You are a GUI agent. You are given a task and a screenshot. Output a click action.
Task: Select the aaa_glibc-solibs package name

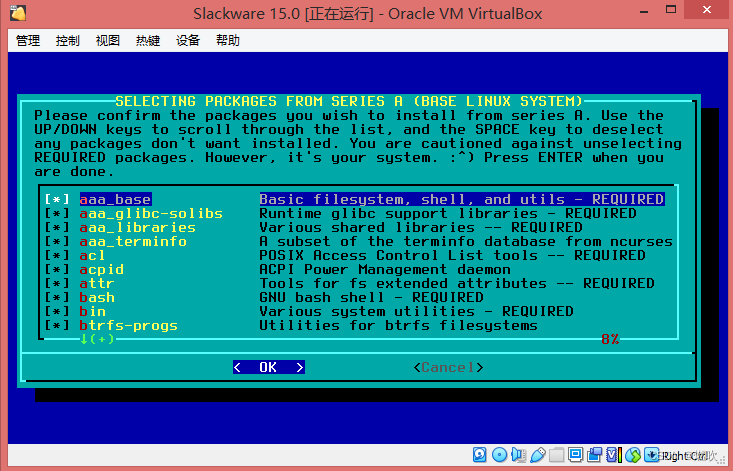[151, 214]
